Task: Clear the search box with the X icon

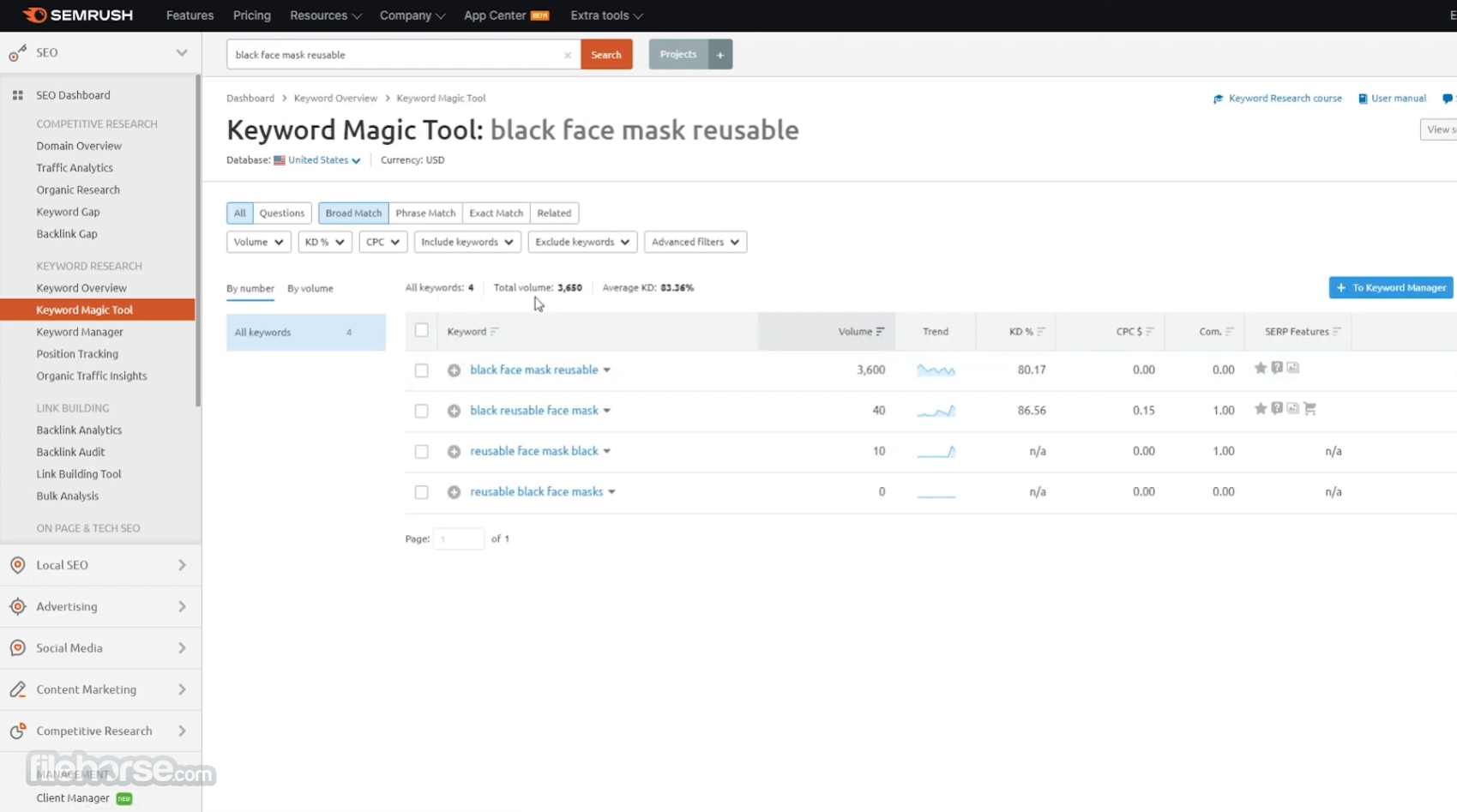Action: [x=568, y=55]
